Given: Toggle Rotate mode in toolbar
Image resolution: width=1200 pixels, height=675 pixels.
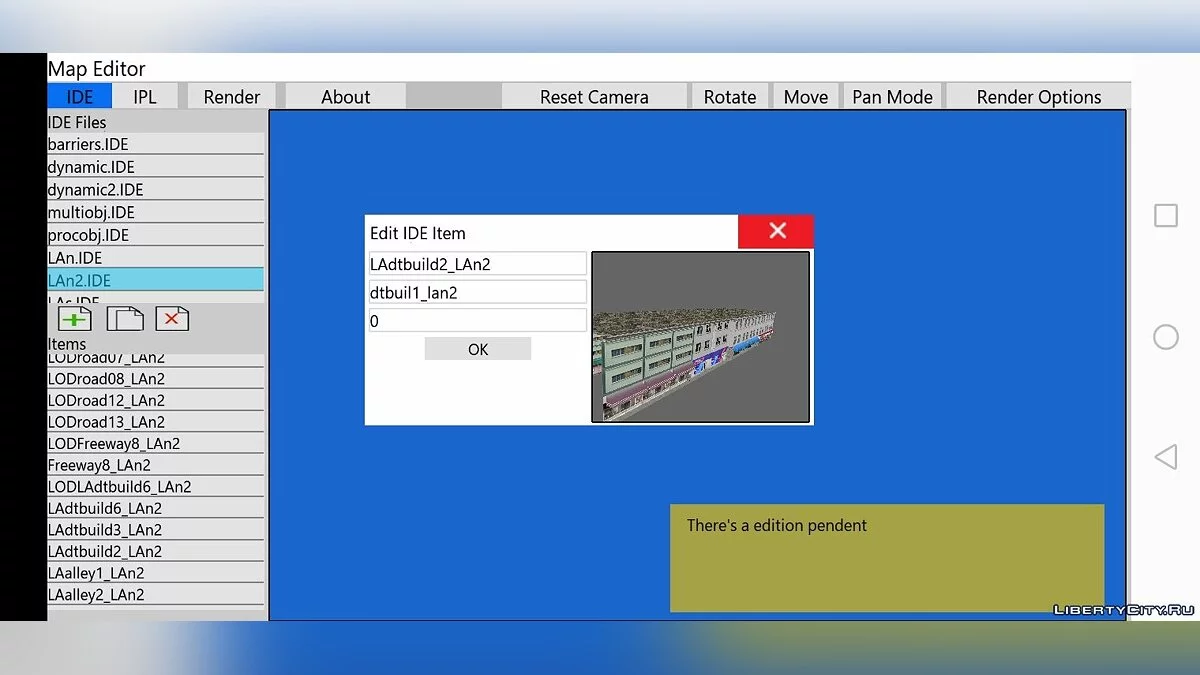Looking at the screenshot, I should pos(730,97).
